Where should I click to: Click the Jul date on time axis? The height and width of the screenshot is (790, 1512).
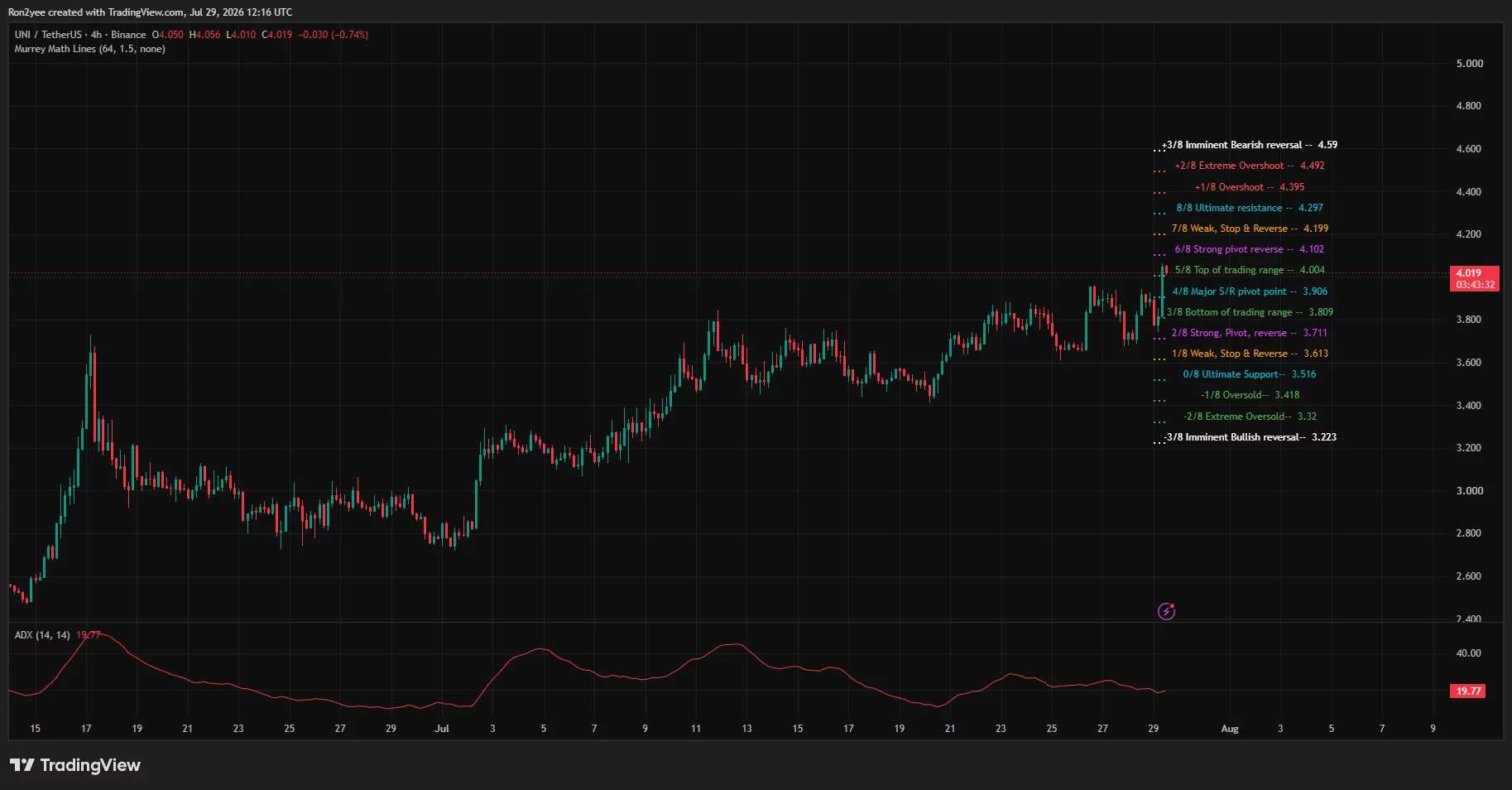442,729
